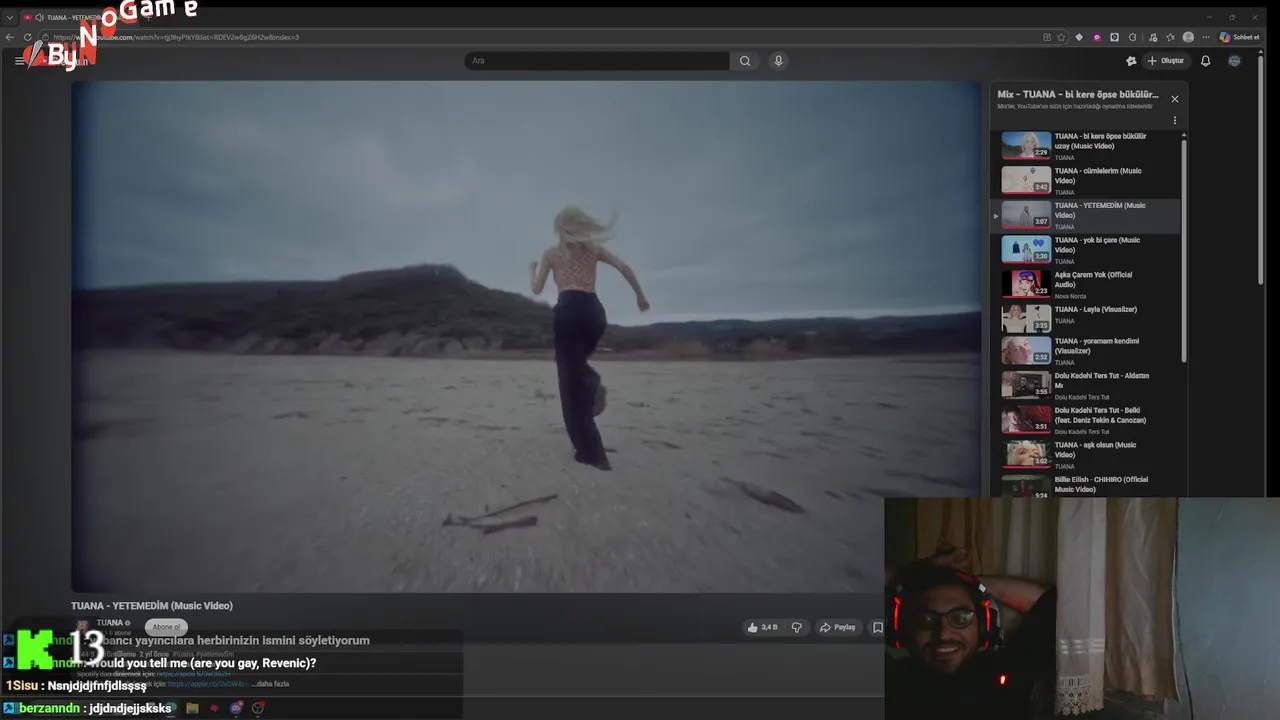The image size is (1280, 720).
Task: Play 'TUANA - Leyla (Visualizer)' item
Action: tap(1085, 318)
